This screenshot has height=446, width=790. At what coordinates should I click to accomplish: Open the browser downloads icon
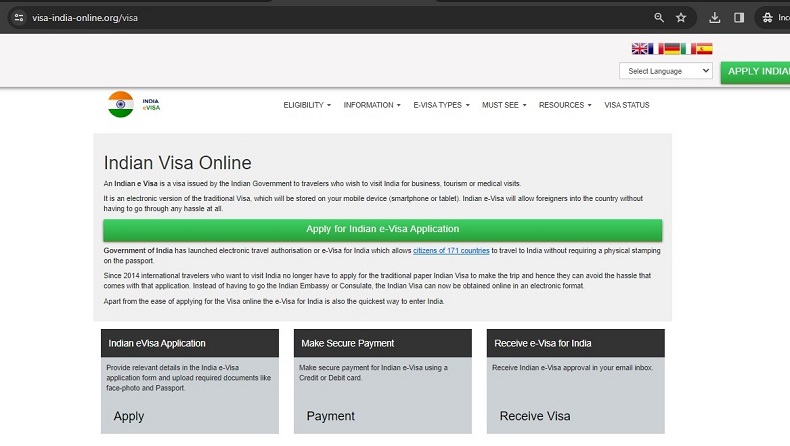pos(715,17)
